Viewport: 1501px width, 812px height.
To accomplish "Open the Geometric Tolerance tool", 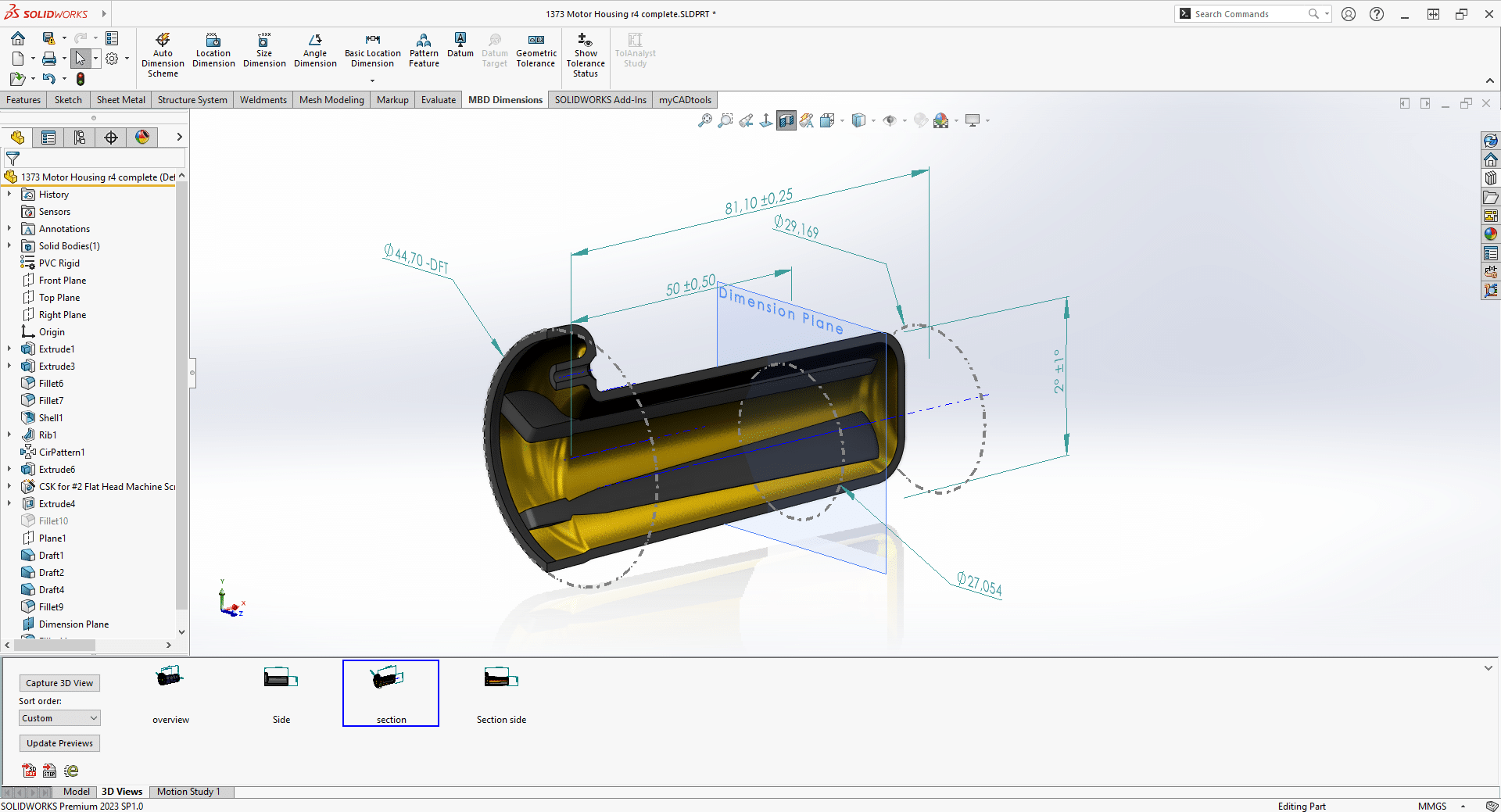I will pos(536,50).
